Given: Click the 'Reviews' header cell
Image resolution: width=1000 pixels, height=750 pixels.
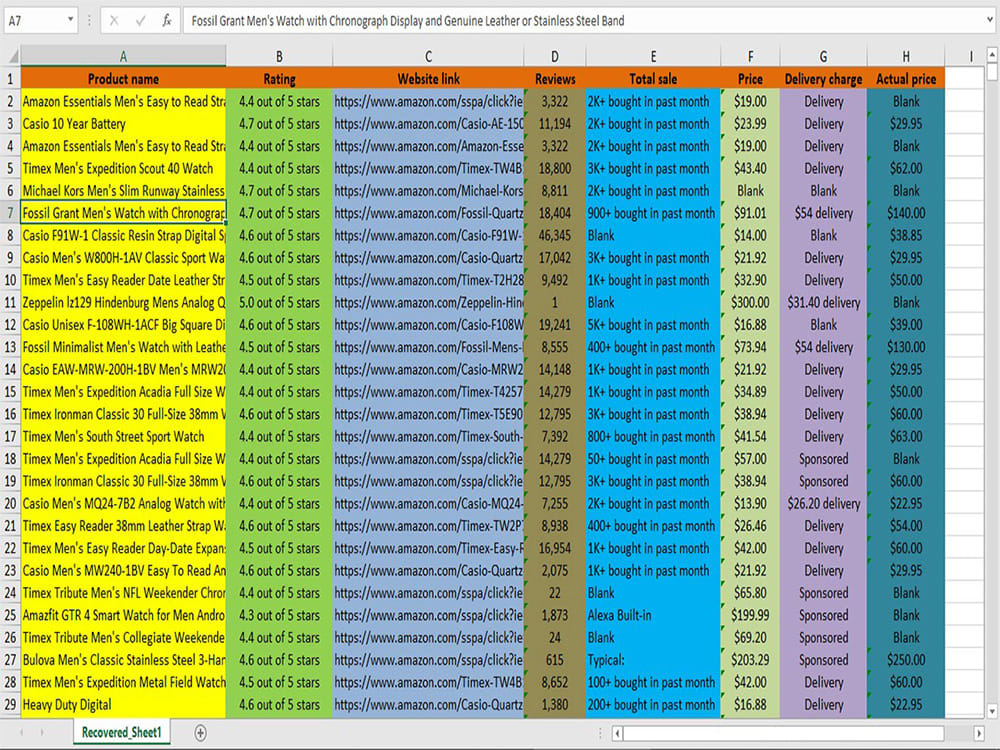Looking at the screenshot, I should pyautogui.click(x=555, y=79).
